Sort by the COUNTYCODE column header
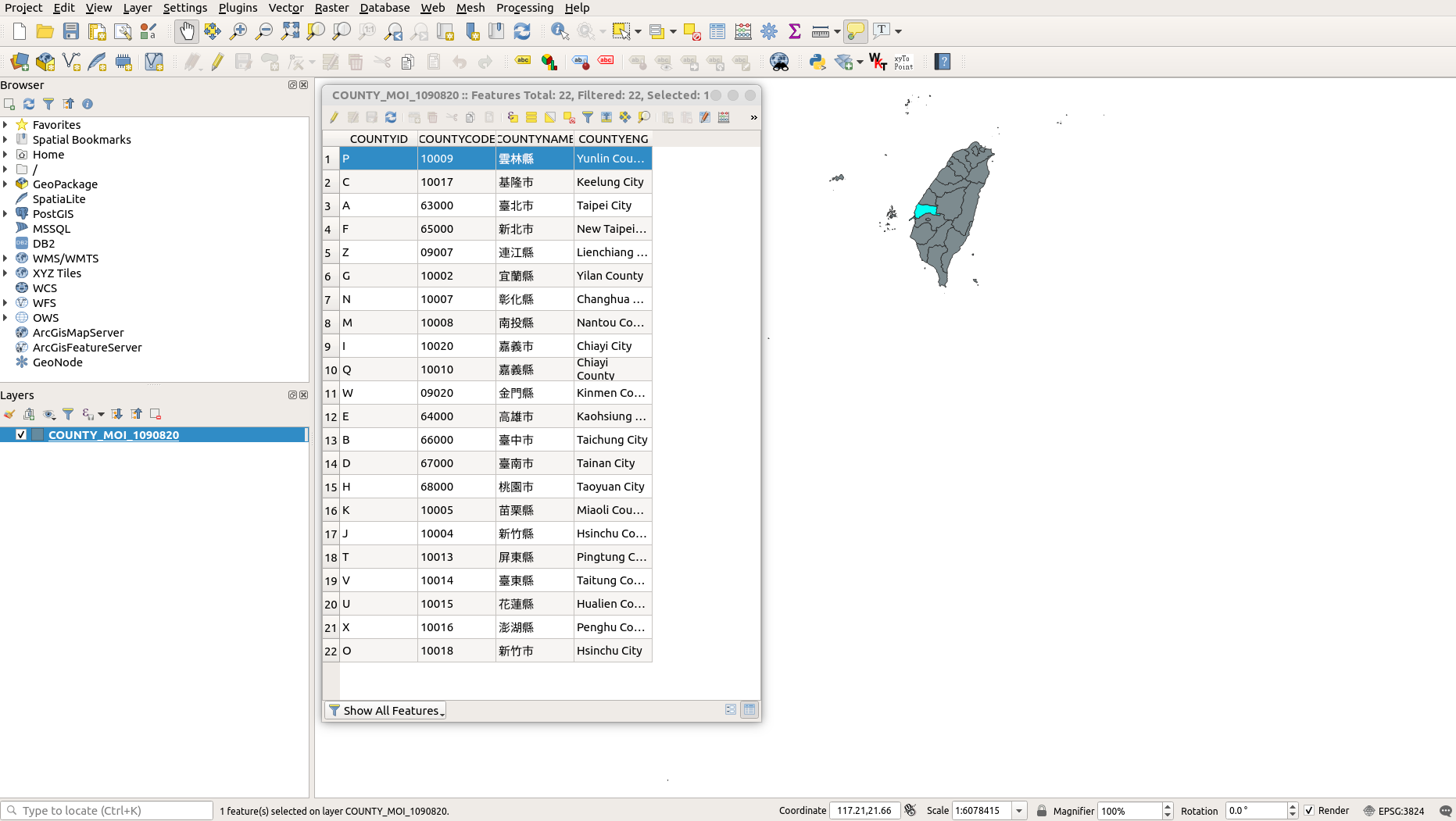This screenshot has width=1456, height=821. [456, 139]
